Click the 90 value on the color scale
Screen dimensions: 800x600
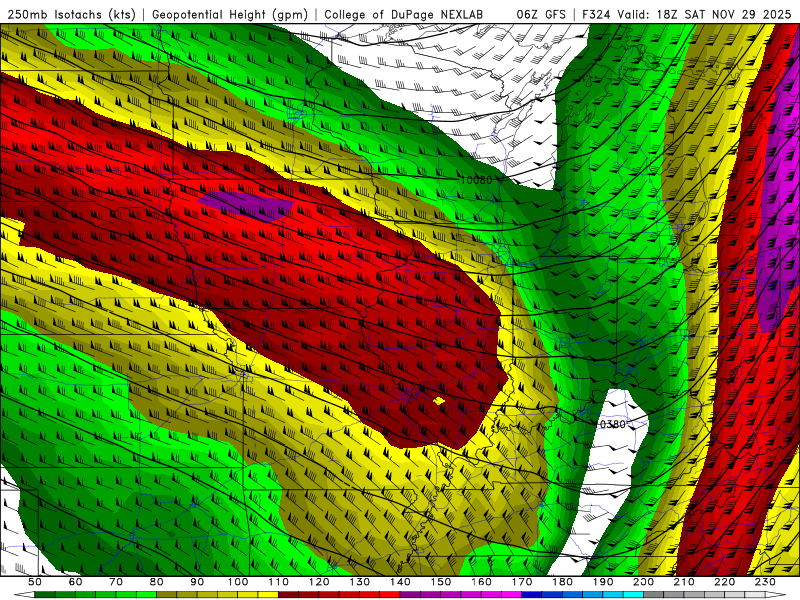pos(197,582)
